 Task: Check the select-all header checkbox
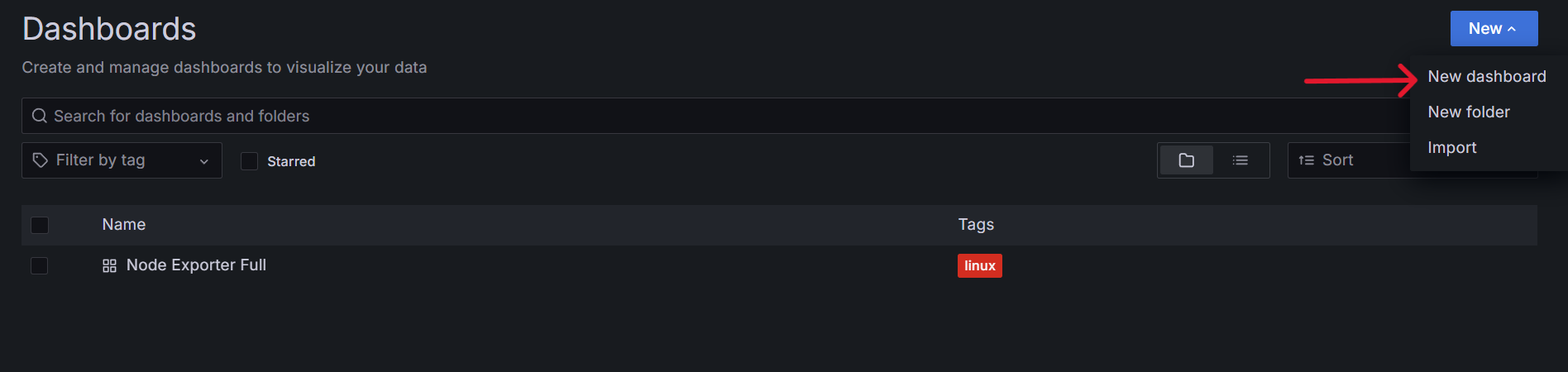(x=40, y=225)
